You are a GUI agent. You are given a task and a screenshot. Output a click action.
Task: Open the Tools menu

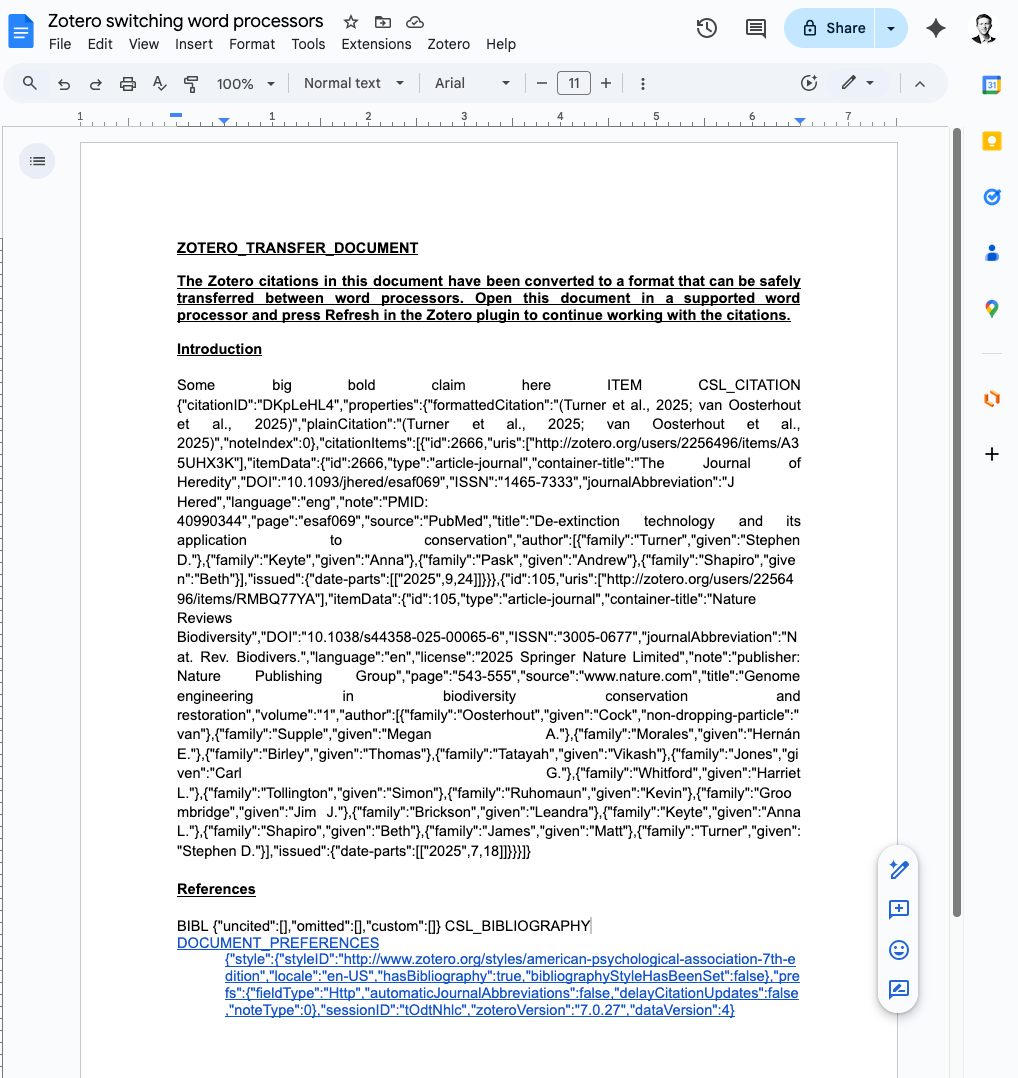tap(308, 44)
